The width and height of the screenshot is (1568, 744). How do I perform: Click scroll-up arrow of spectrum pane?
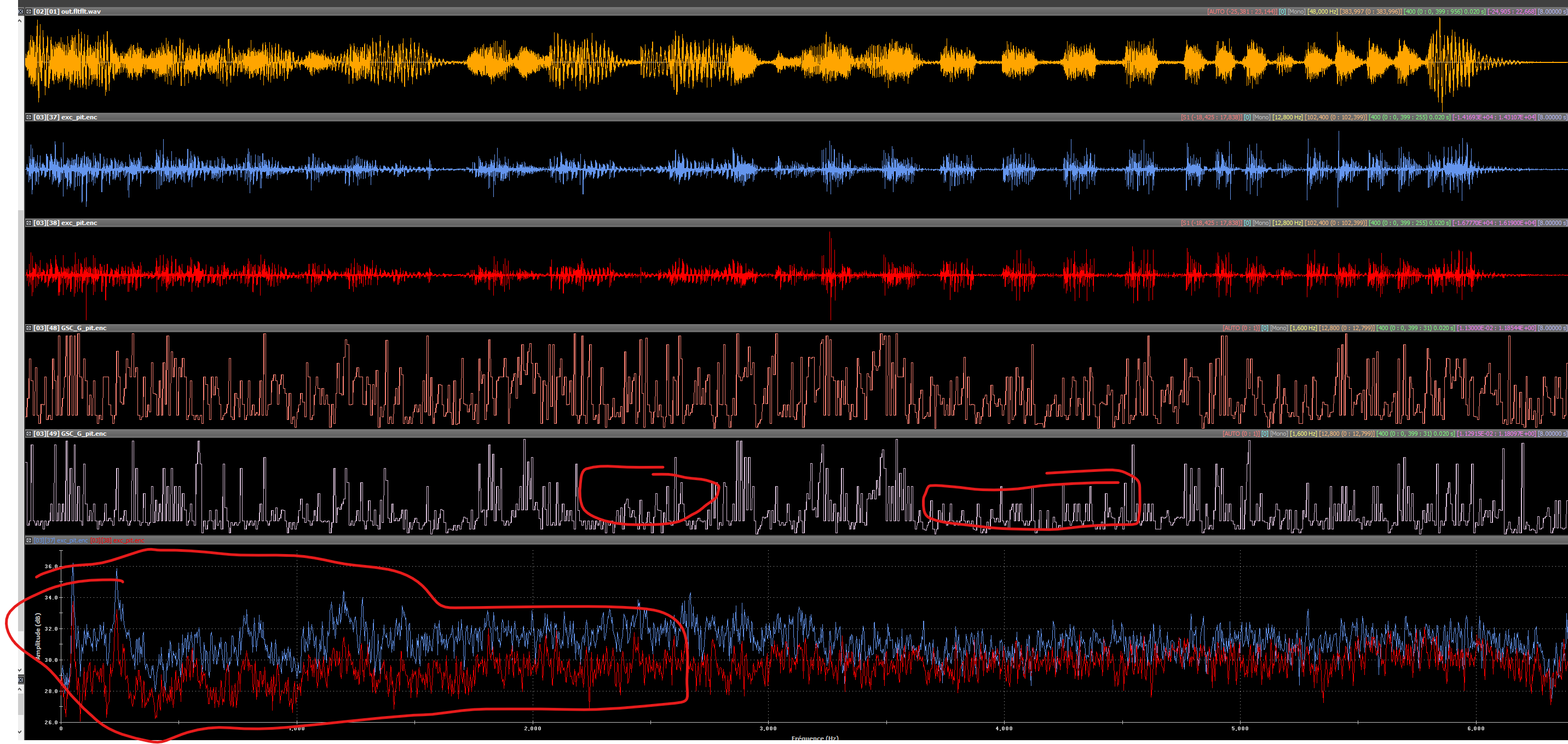[20, 690]
